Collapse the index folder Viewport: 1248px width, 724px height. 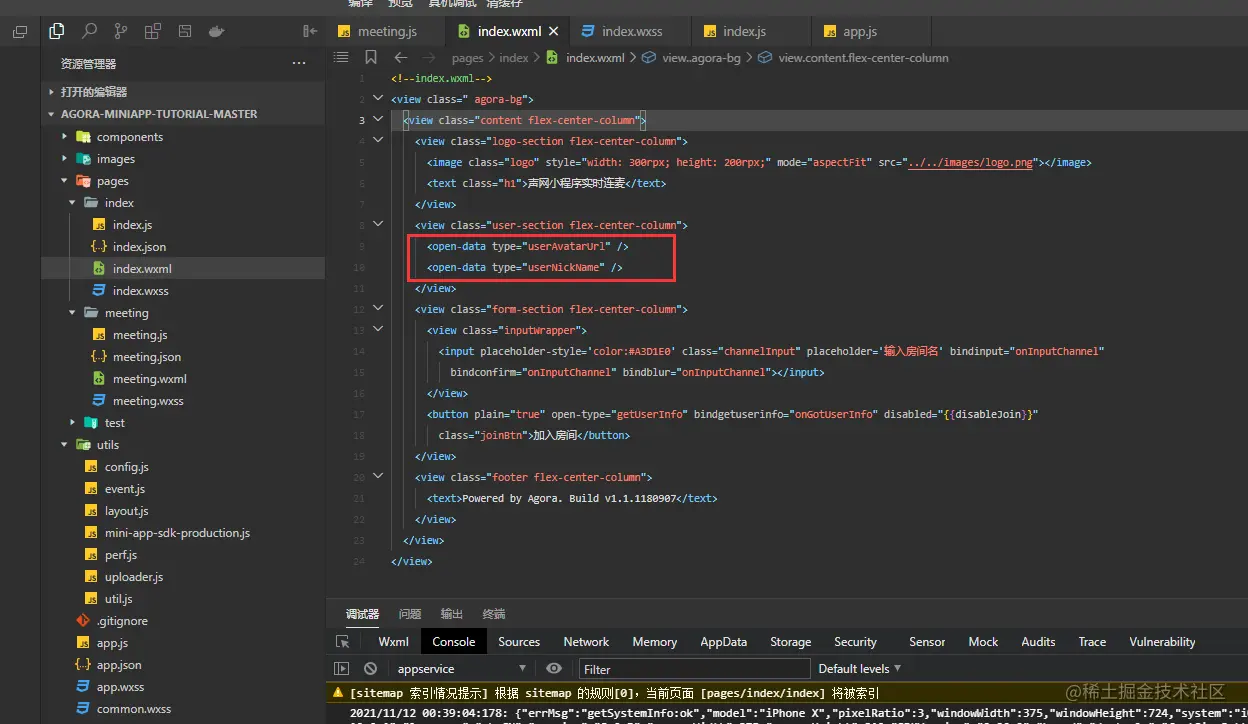(183, 203)
